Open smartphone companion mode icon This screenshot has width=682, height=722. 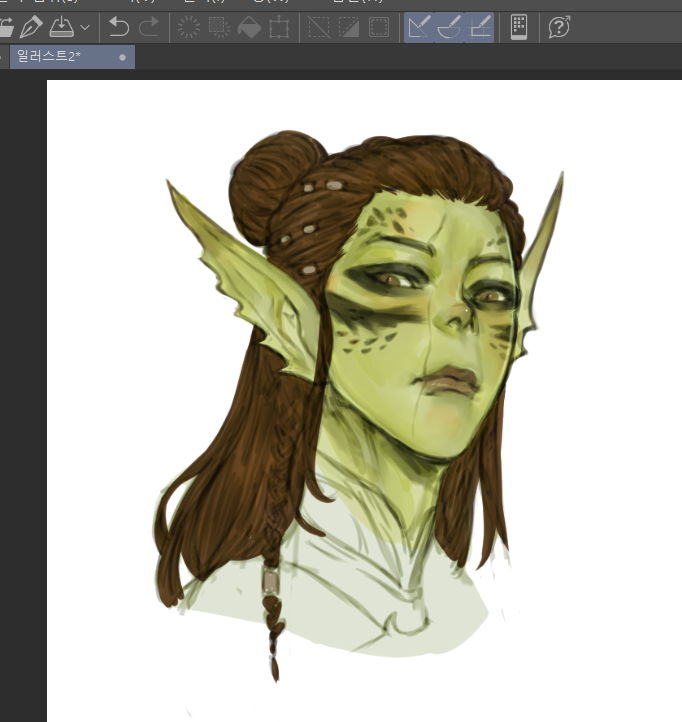pyautogui.click(x=519, y=27)
